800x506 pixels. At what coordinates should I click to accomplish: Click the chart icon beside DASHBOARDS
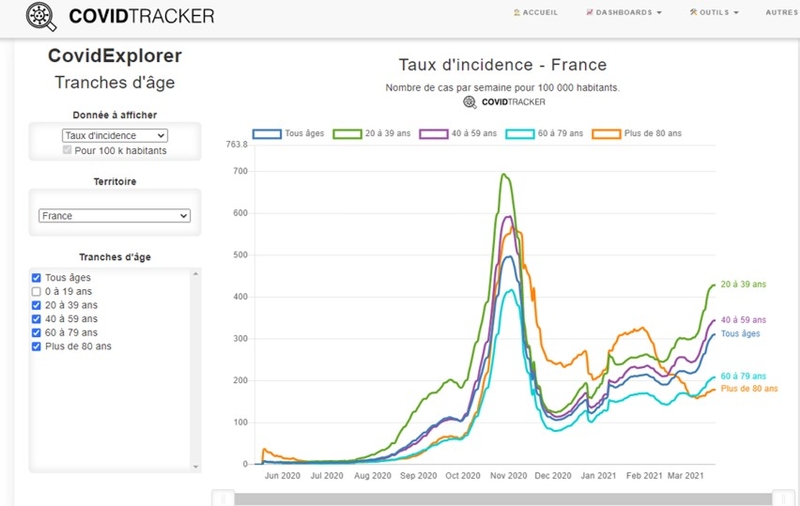(x=590, y=12)
